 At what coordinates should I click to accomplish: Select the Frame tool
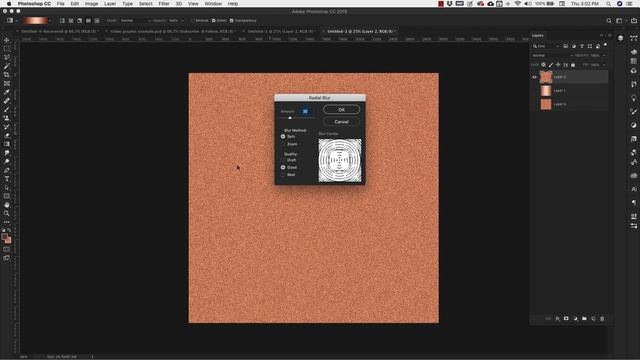pos(7,83)
